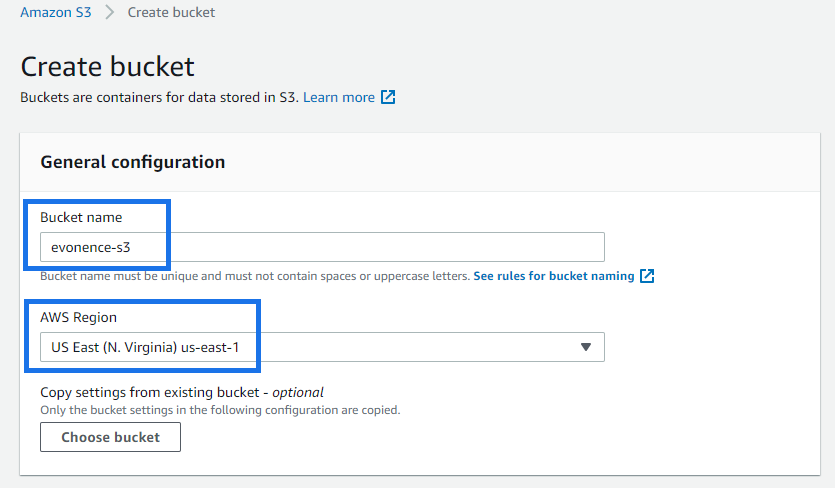Viewport: 835px width, 488px height.
Task: Click the italic optional text in copy settings
Action: coord(298,393)
